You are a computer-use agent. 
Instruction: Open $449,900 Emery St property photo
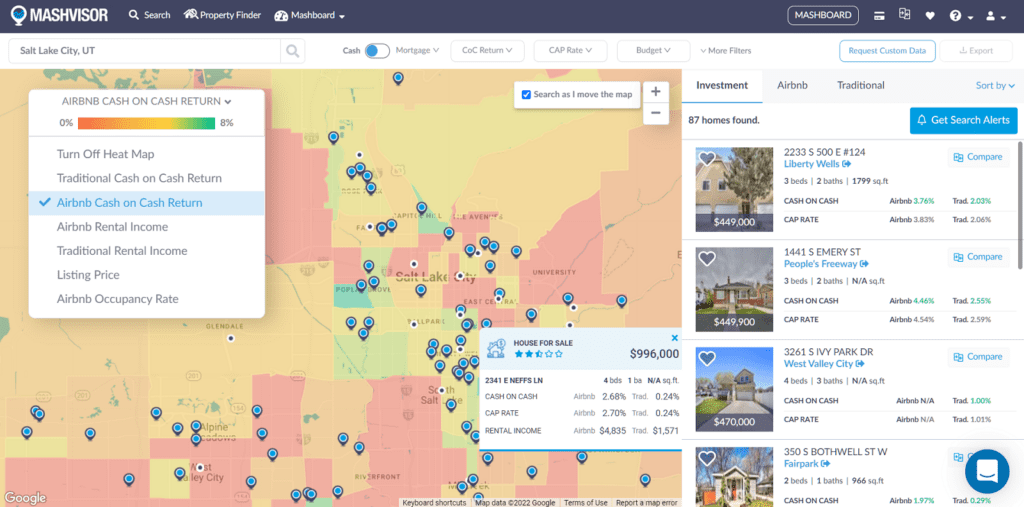click(x=734, y=289)
